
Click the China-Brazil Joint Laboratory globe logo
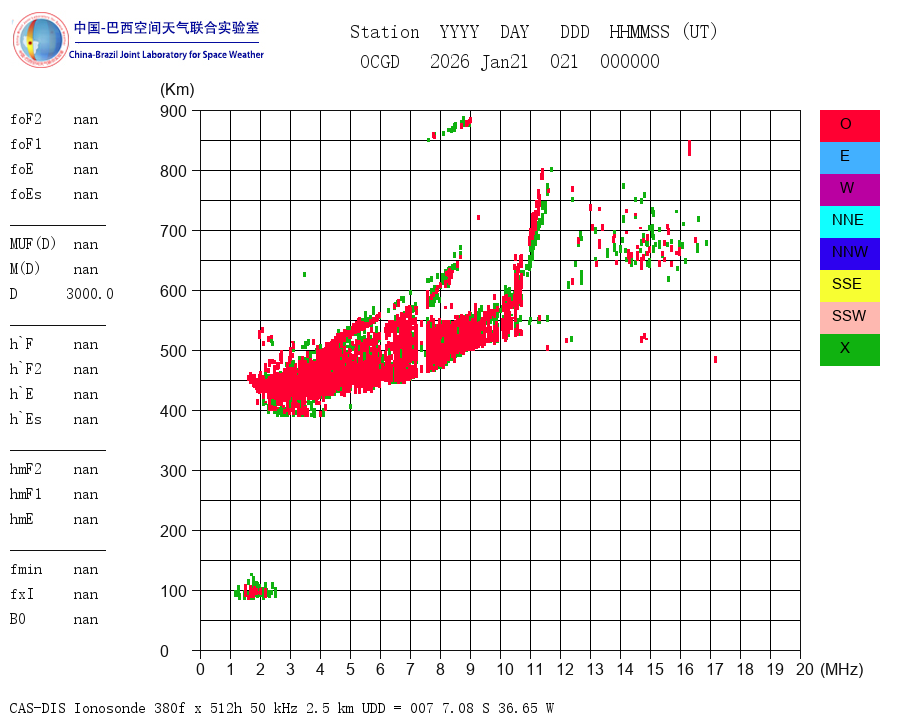(x=40, y=40)
